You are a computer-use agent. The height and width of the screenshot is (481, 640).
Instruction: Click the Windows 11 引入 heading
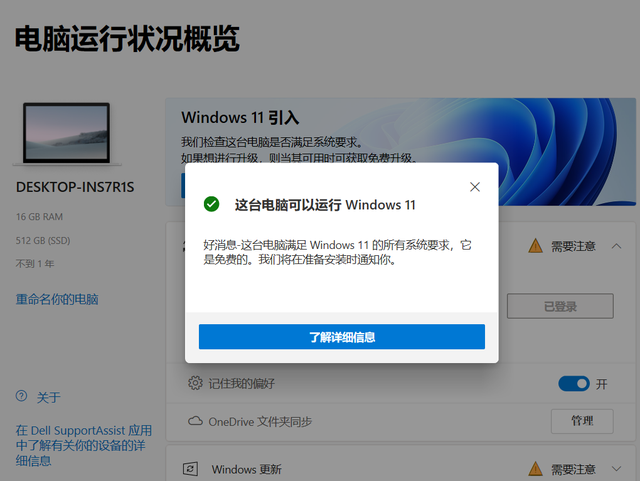(x=240, y=118)
